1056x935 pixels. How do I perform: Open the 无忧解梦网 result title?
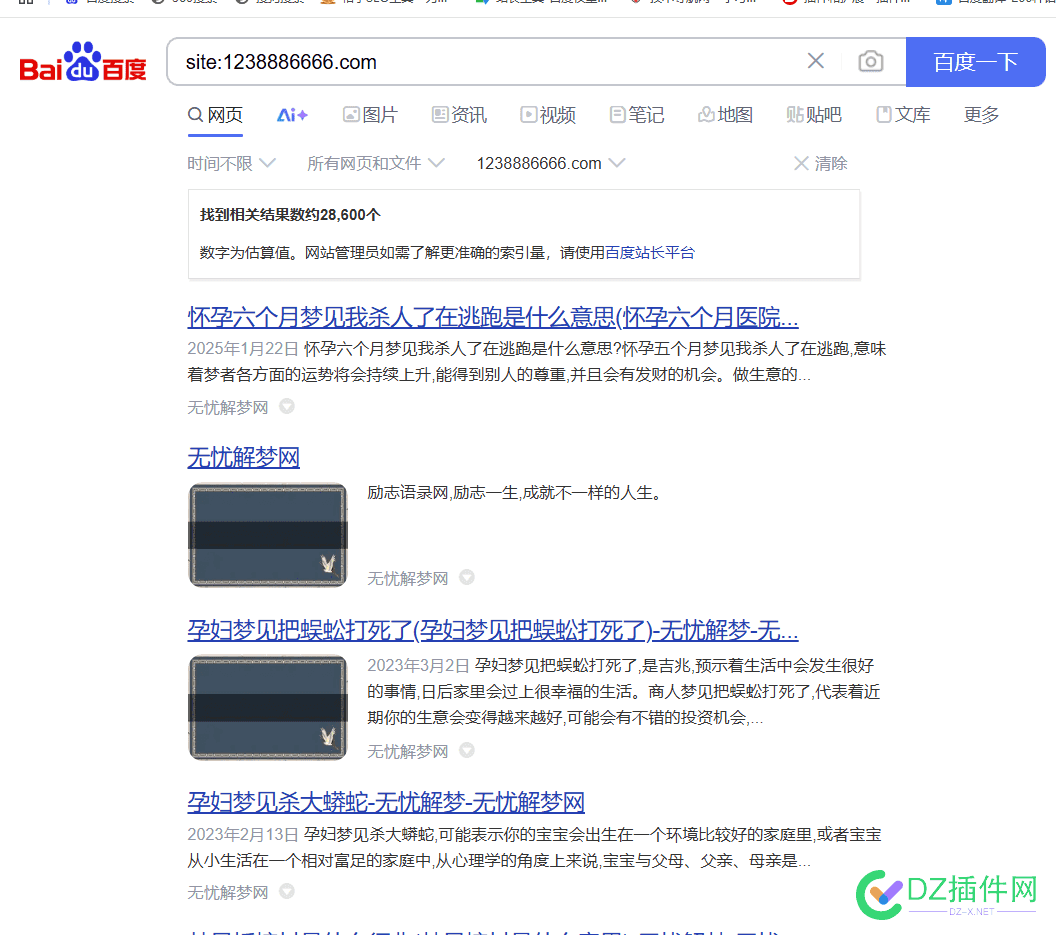[x=243, y=457]
